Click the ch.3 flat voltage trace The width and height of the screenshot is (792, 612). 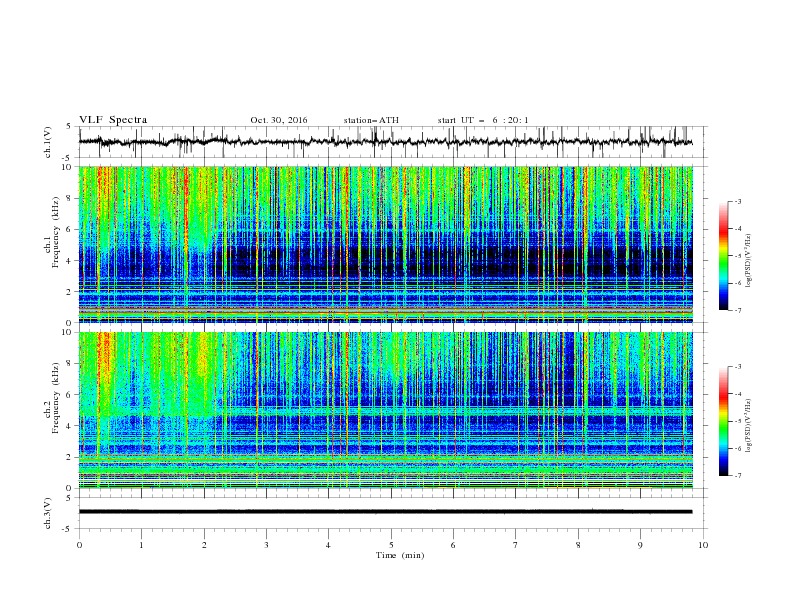click(385, 512)
